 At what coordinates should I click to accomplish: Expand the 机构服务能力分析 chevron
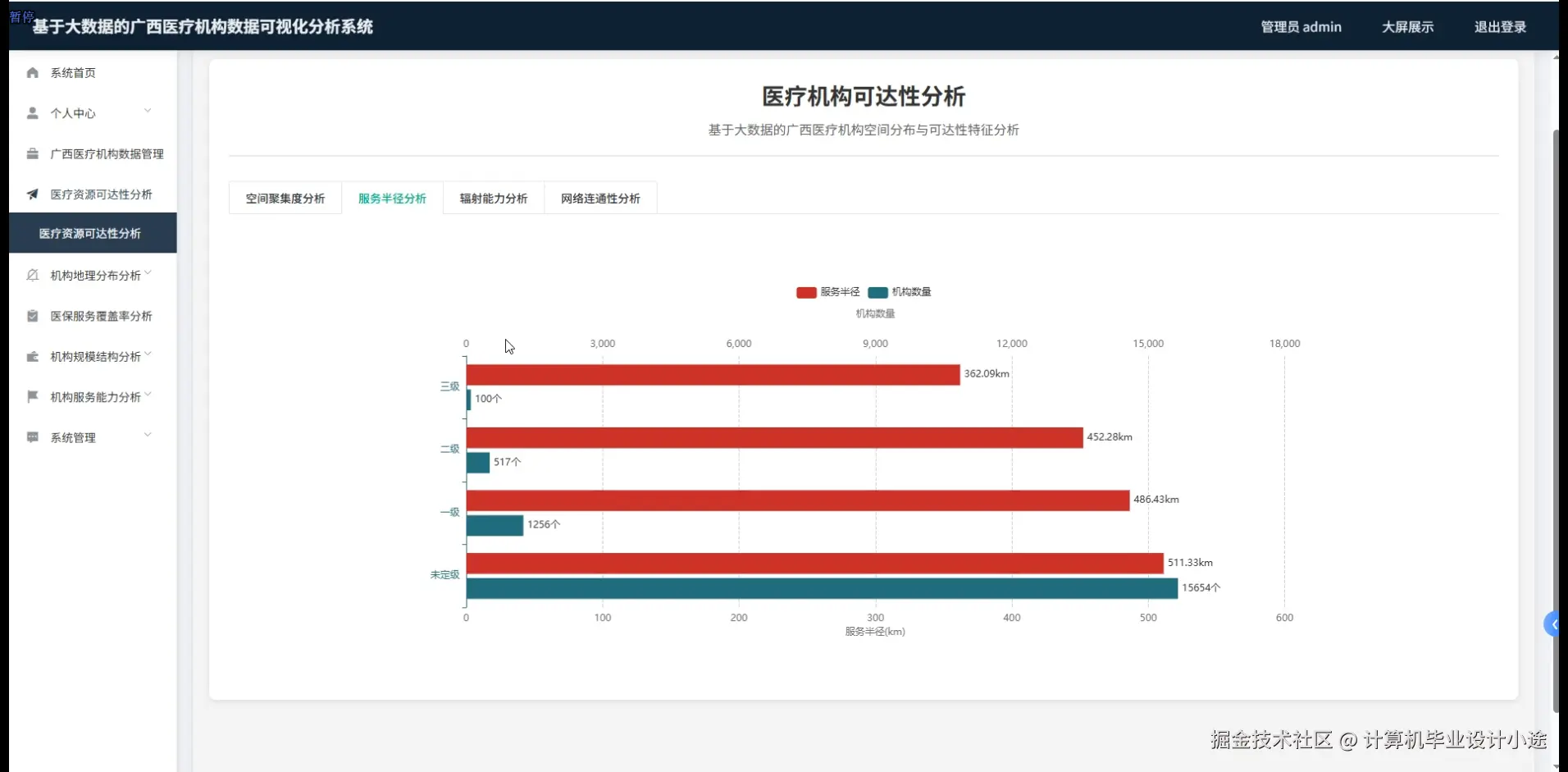[148, 395]
